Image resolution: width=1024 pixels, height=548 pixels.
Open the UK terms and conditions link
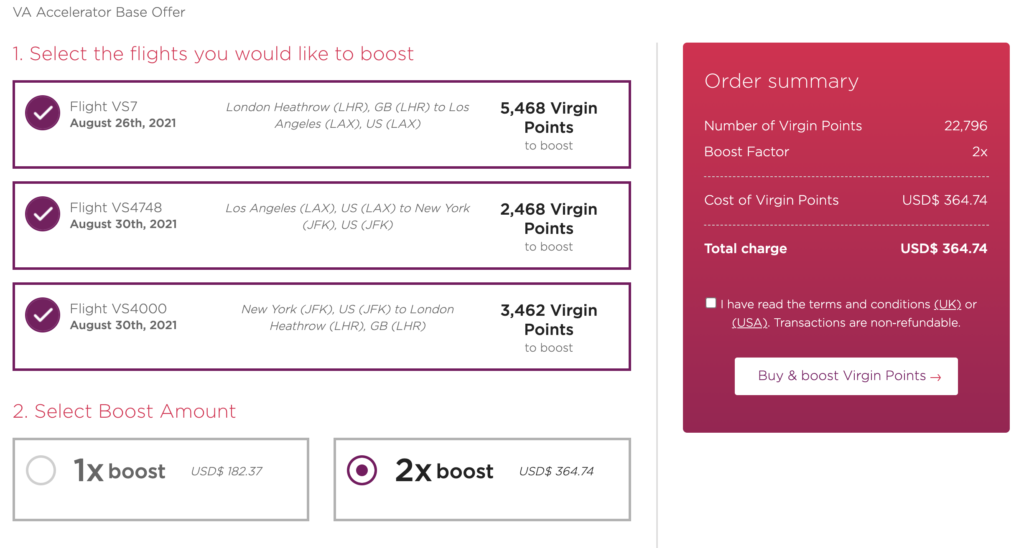tap(947, 304)
